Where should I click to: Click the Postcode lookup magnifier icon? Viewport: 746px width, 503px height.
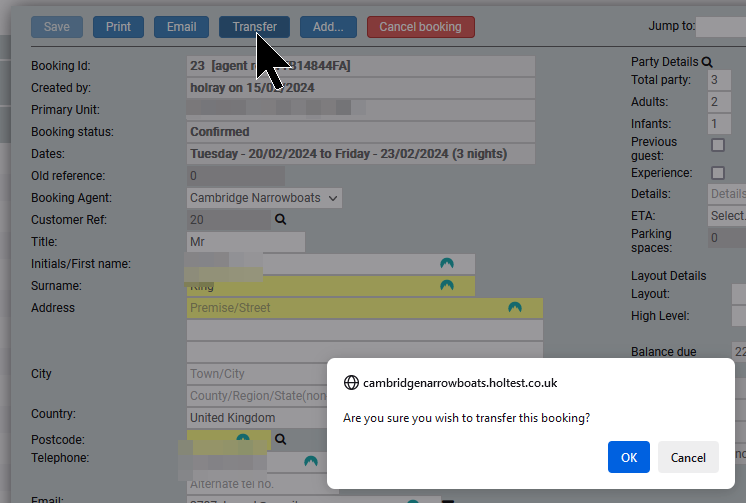[281, 439]
